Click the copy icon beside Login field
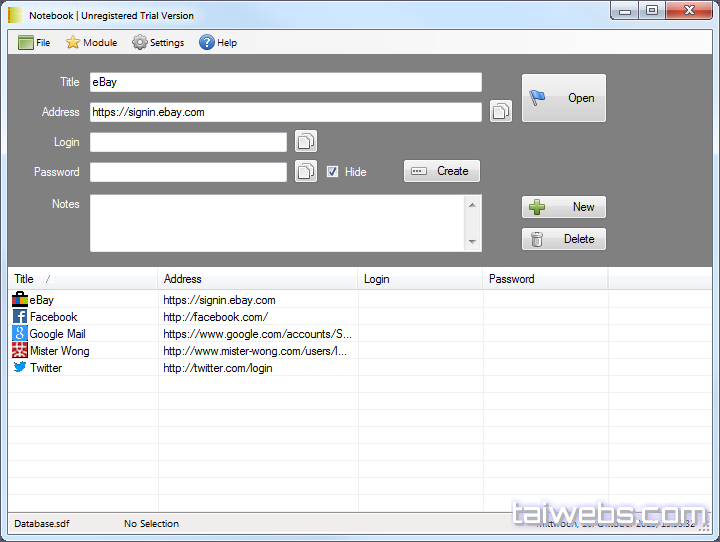 (x=306, y=142)
